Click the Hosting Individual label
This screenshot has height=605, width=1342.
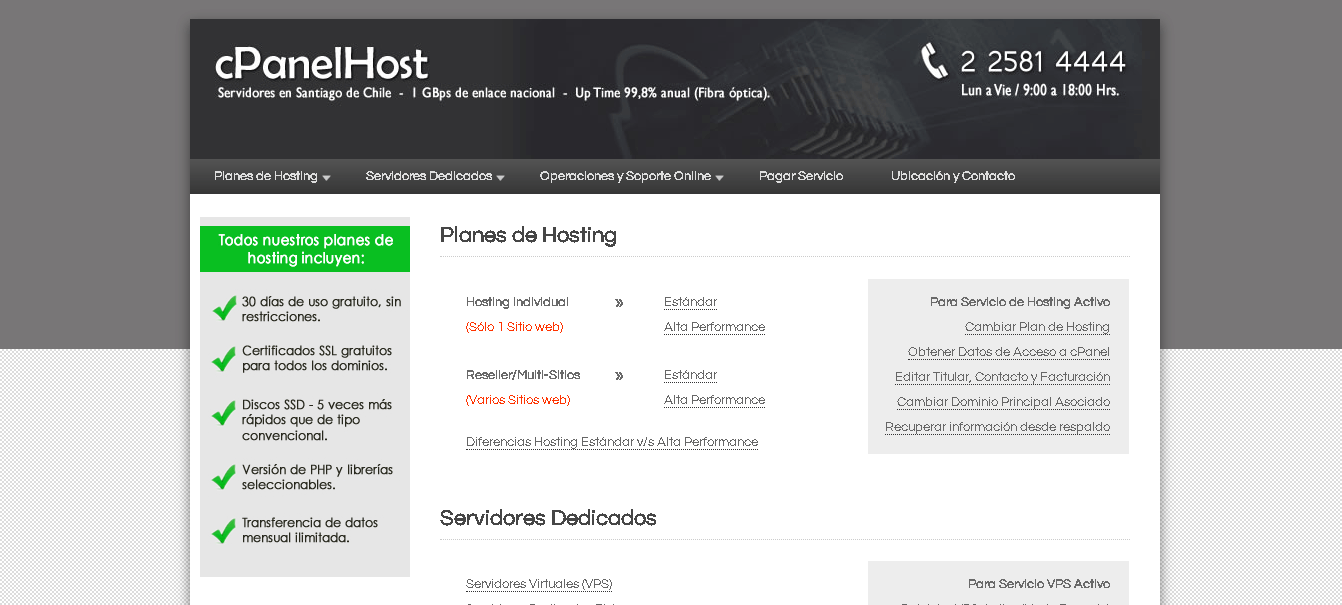tap(517, 302)
